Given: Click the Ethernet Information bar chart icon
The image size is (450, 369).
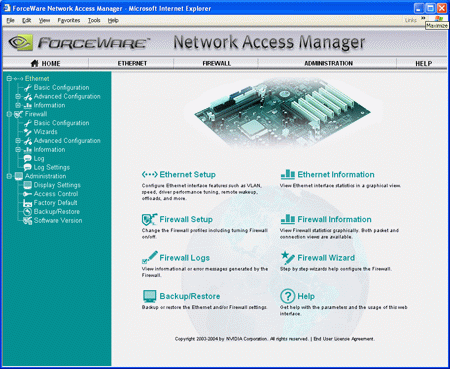Looking at the screenshot, I should click(288, 174).
